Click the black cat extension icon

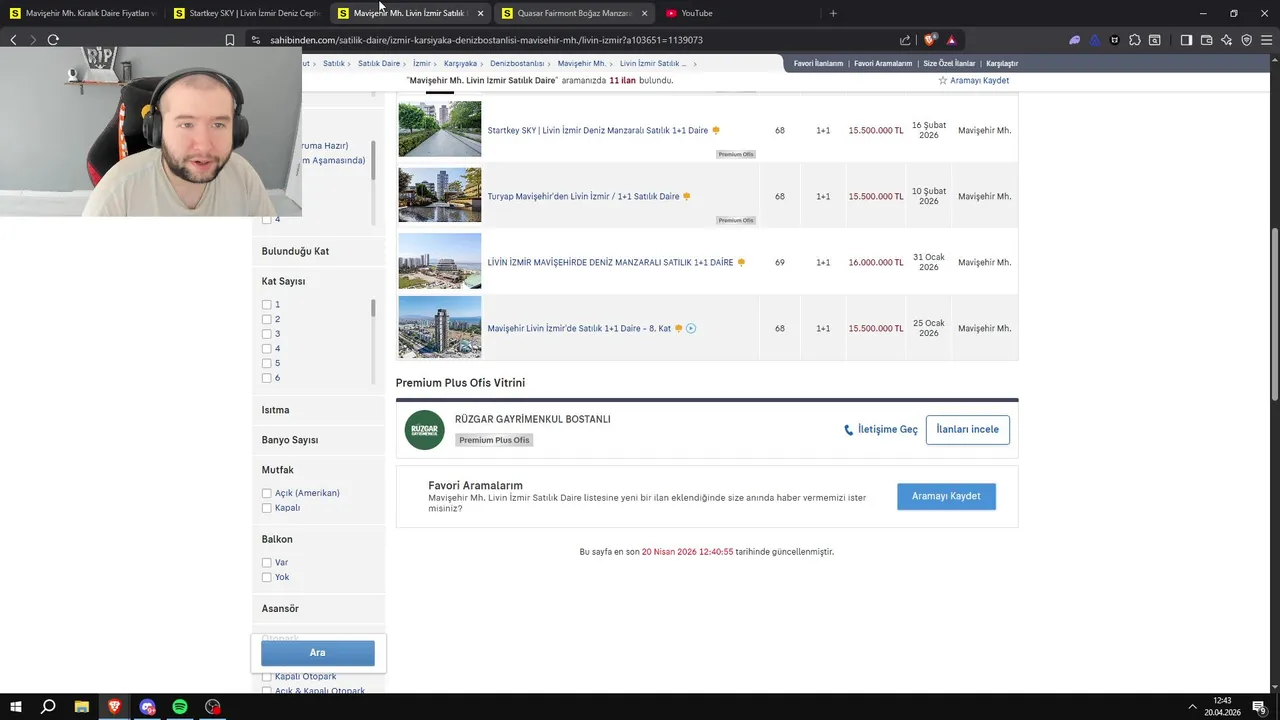coord(1115,40)
